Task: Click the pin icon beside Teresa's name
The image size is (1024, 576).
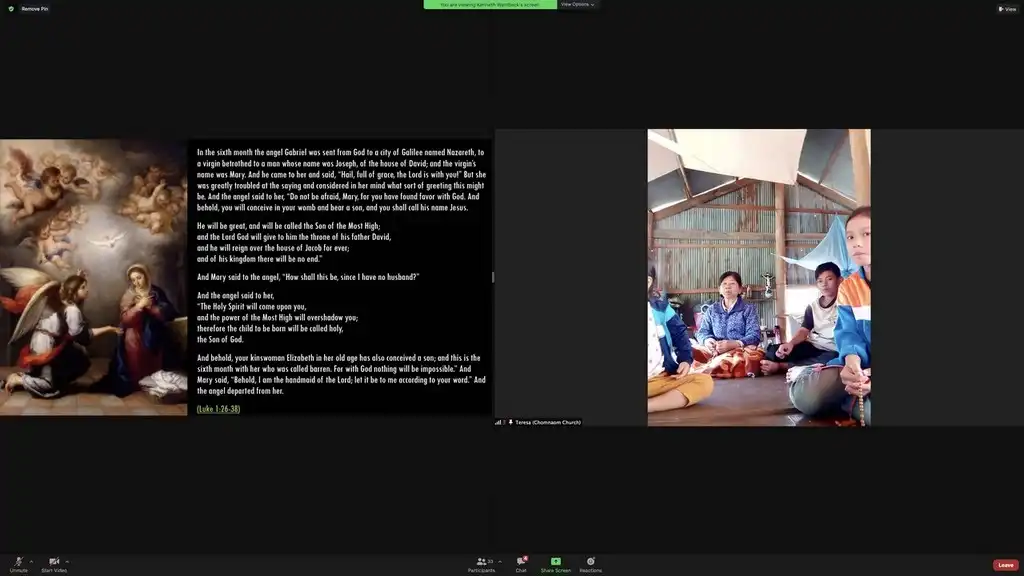Action: point(511,423)
